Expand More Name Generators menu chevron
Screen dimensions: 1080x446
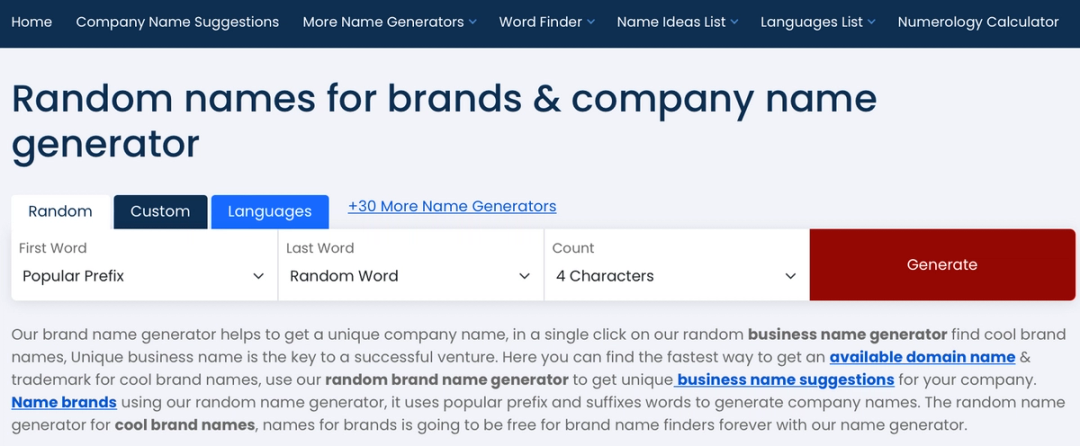[472, 22]
